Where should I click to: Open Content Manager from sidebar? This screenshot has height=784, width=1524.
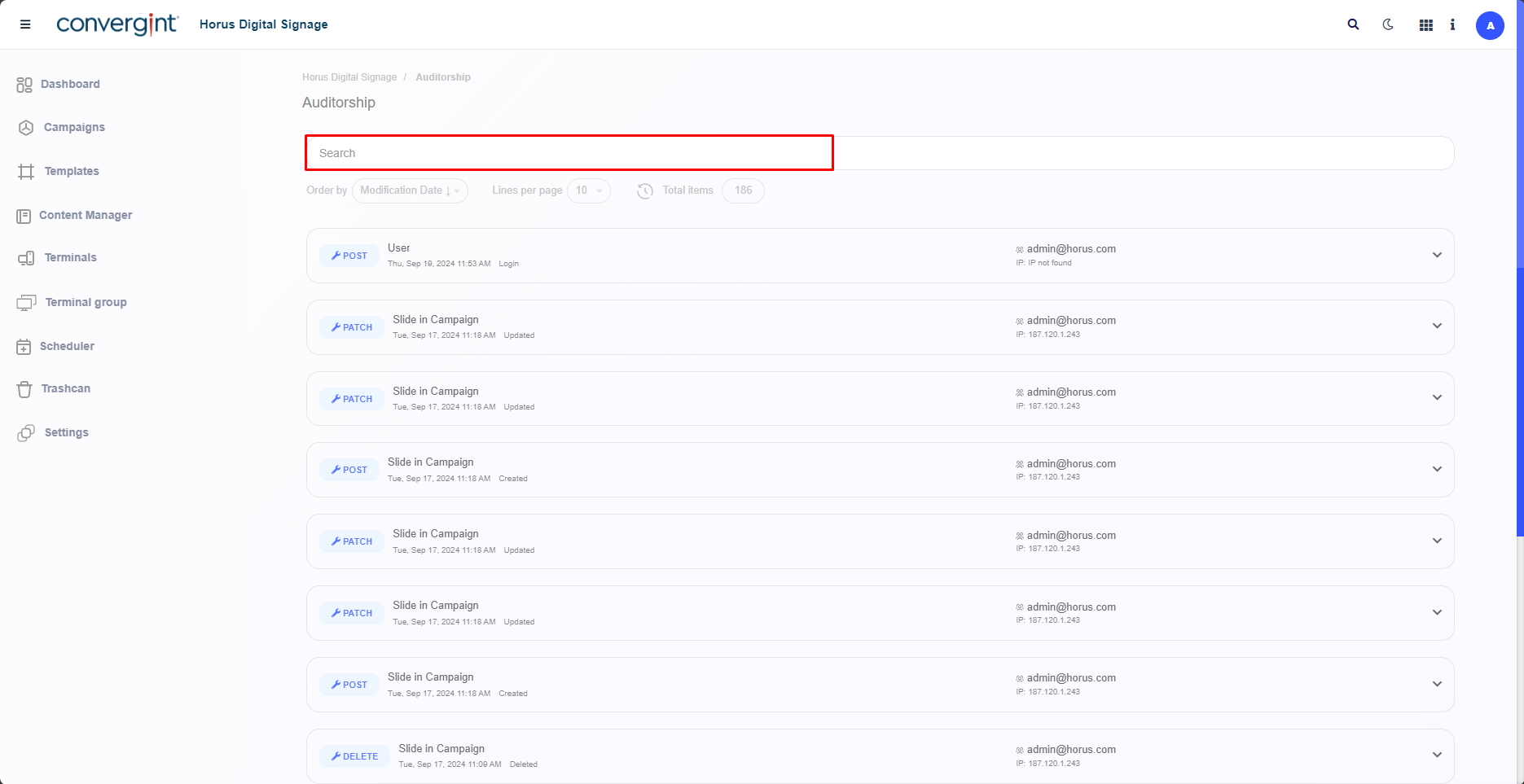[85, 215]
